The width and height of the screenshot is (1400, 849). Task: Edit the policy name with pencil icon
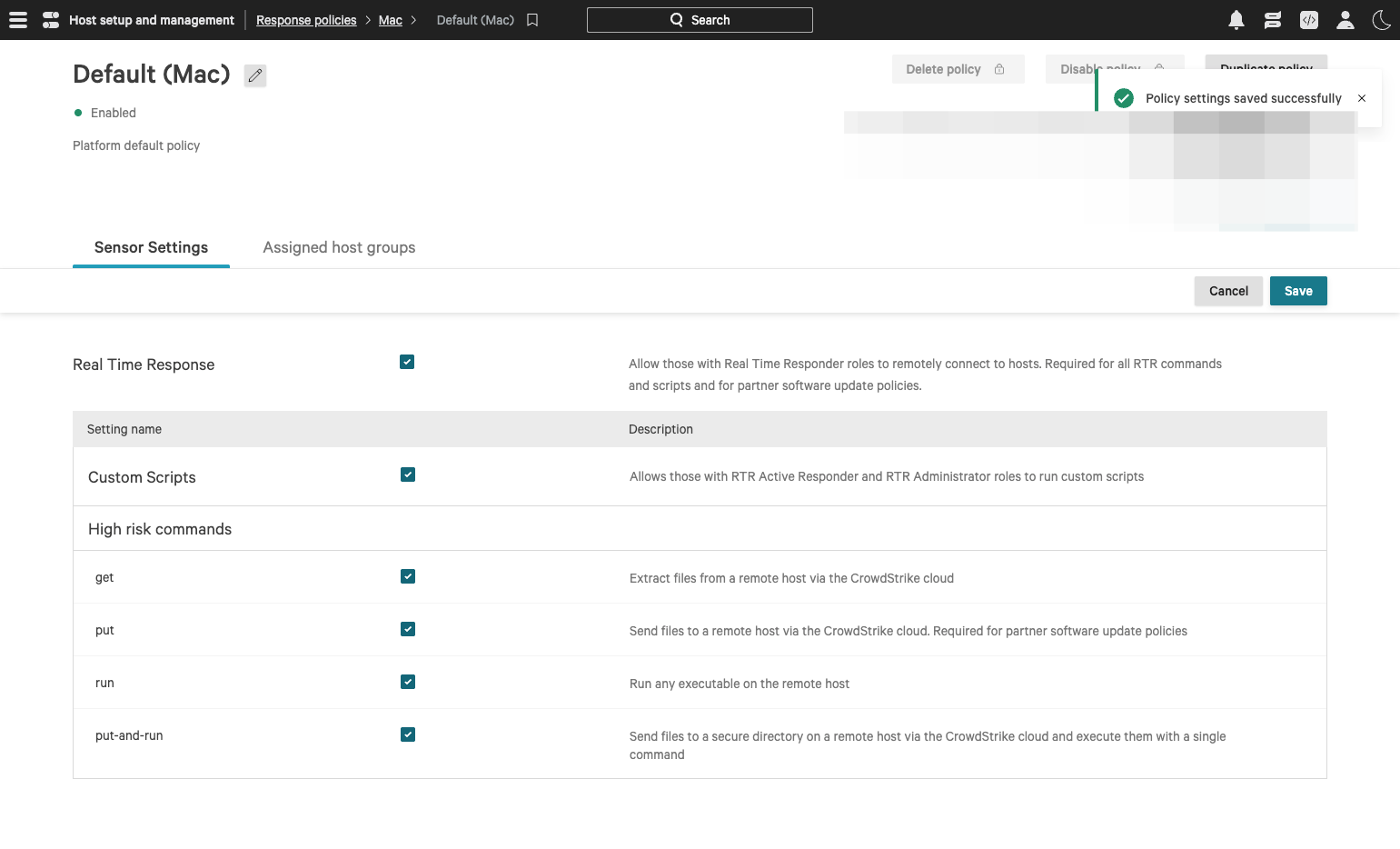click(x=255, y=75)
